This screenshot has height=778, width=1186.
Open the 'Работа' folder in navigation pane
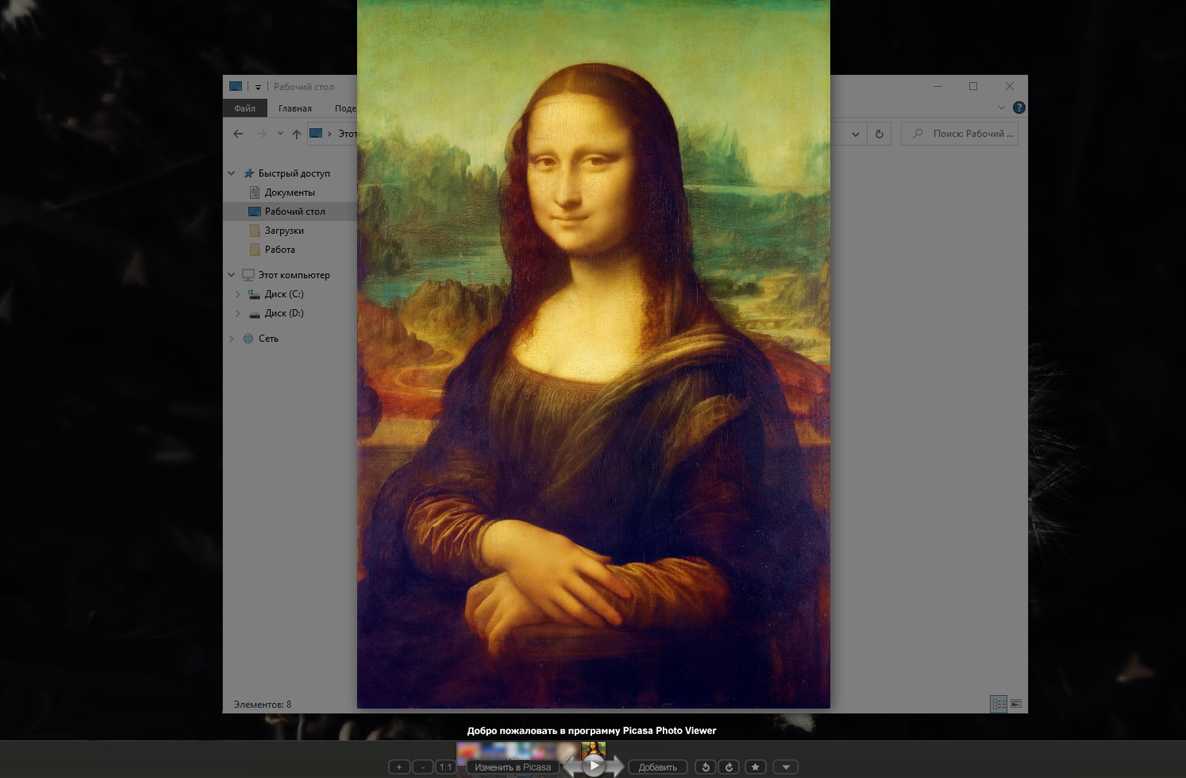[x=280, y=249]
